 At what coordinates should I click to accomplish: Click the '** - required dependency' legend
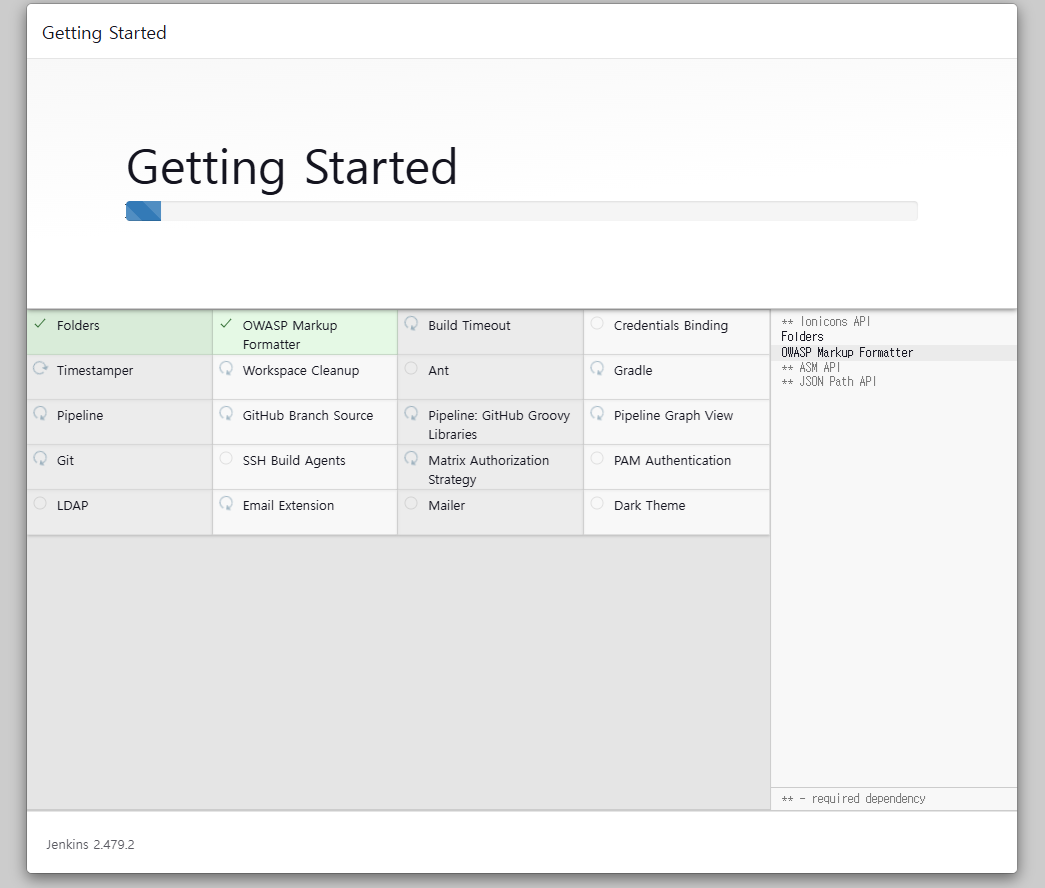tap(853, 799)
